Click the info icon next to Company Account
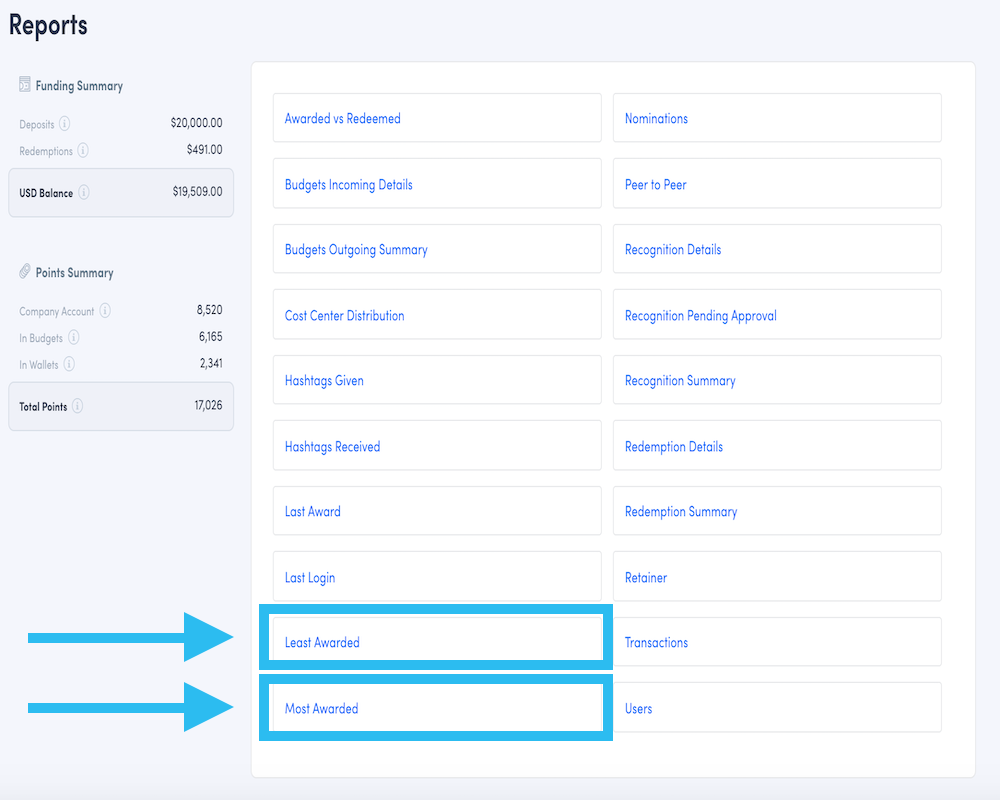The height and width of the screenshot is (800, 1000). pyautogui.click(x=104, y=310)
